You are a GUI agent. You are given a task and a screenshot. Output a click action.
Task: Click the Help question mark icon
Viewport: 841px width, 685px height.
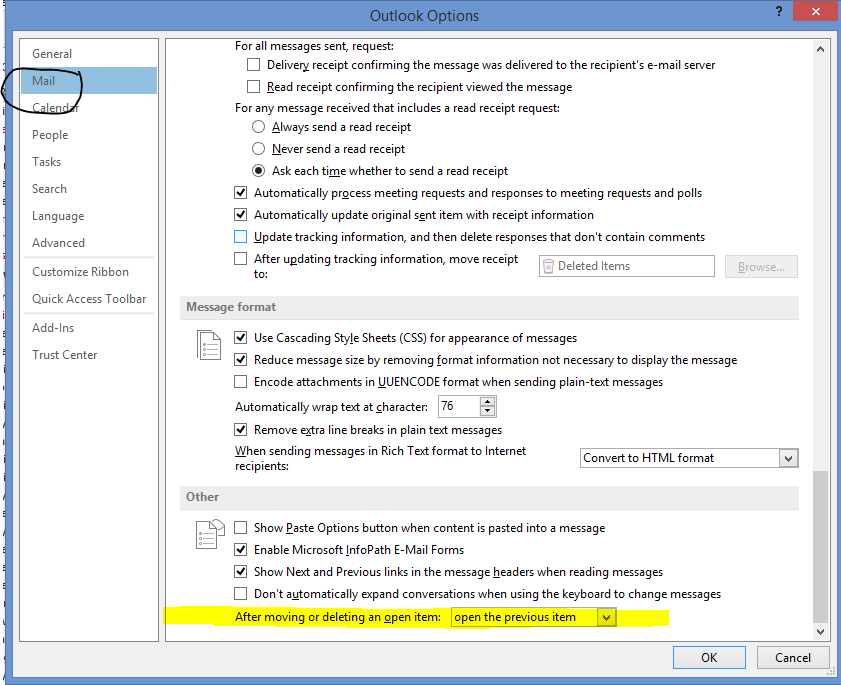(779, 11)
